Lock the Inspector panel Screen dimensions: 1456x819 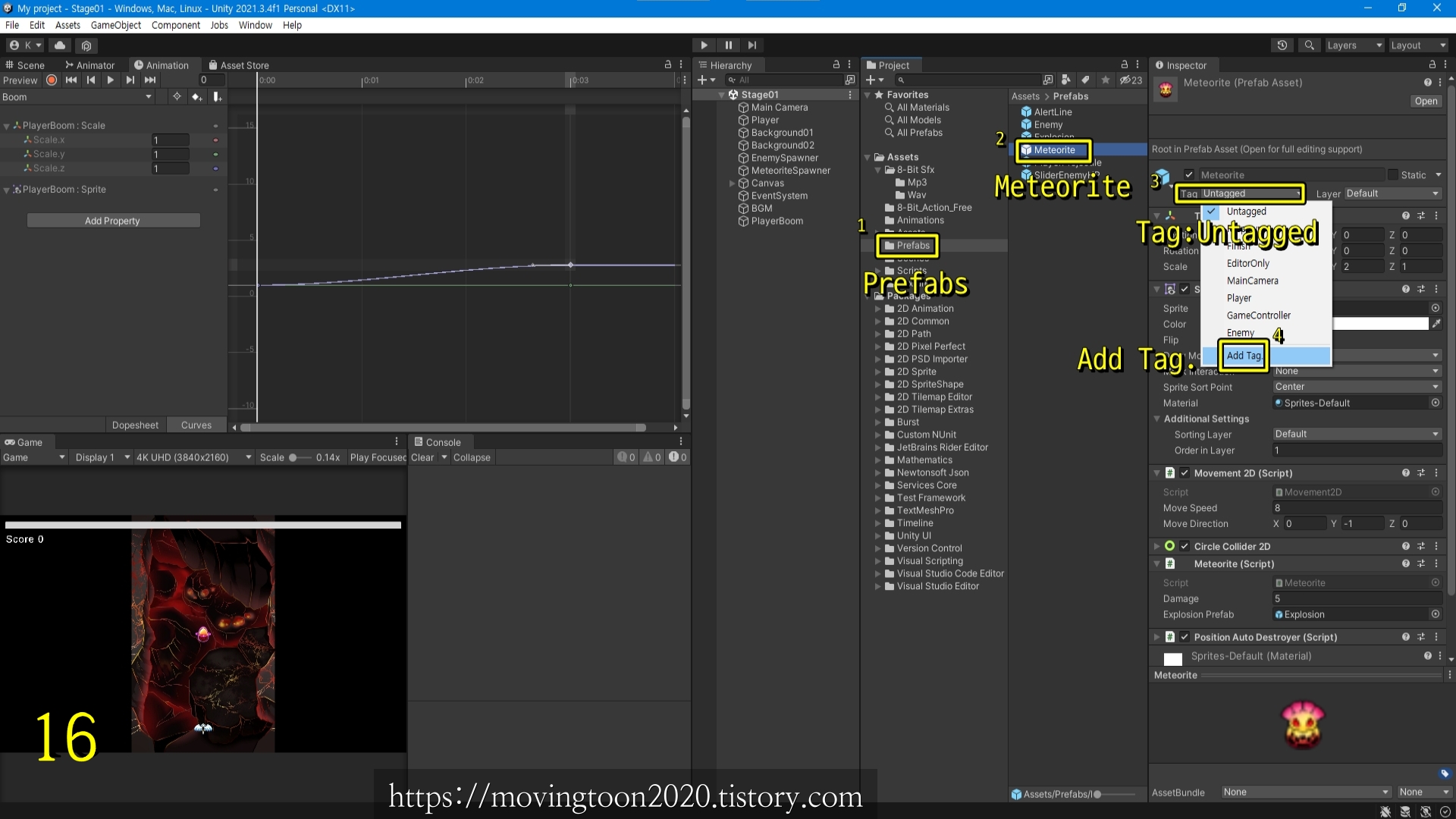[x=1432, y=65]
